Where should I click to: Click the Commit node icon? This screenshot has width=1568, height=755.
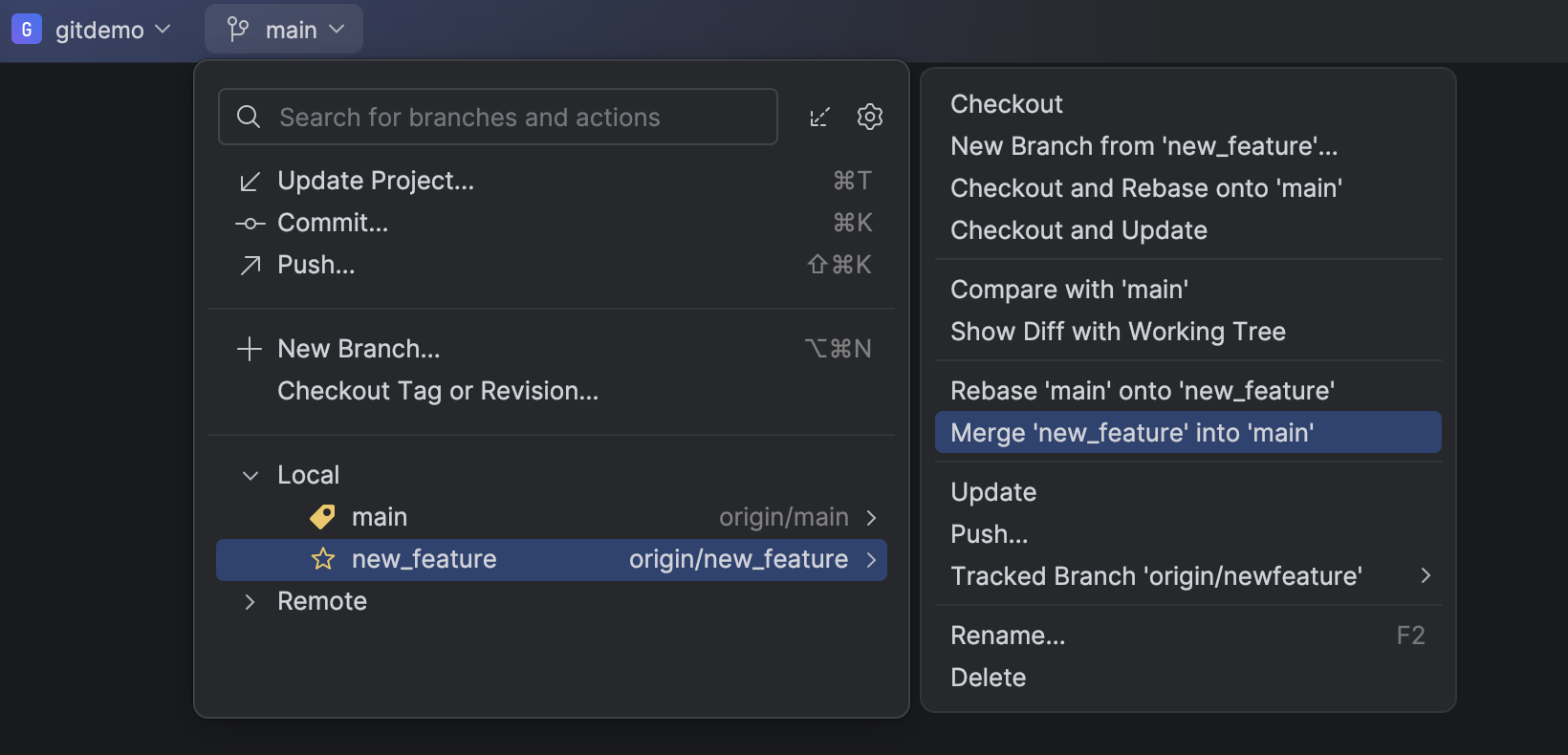(x=250, y=223)
